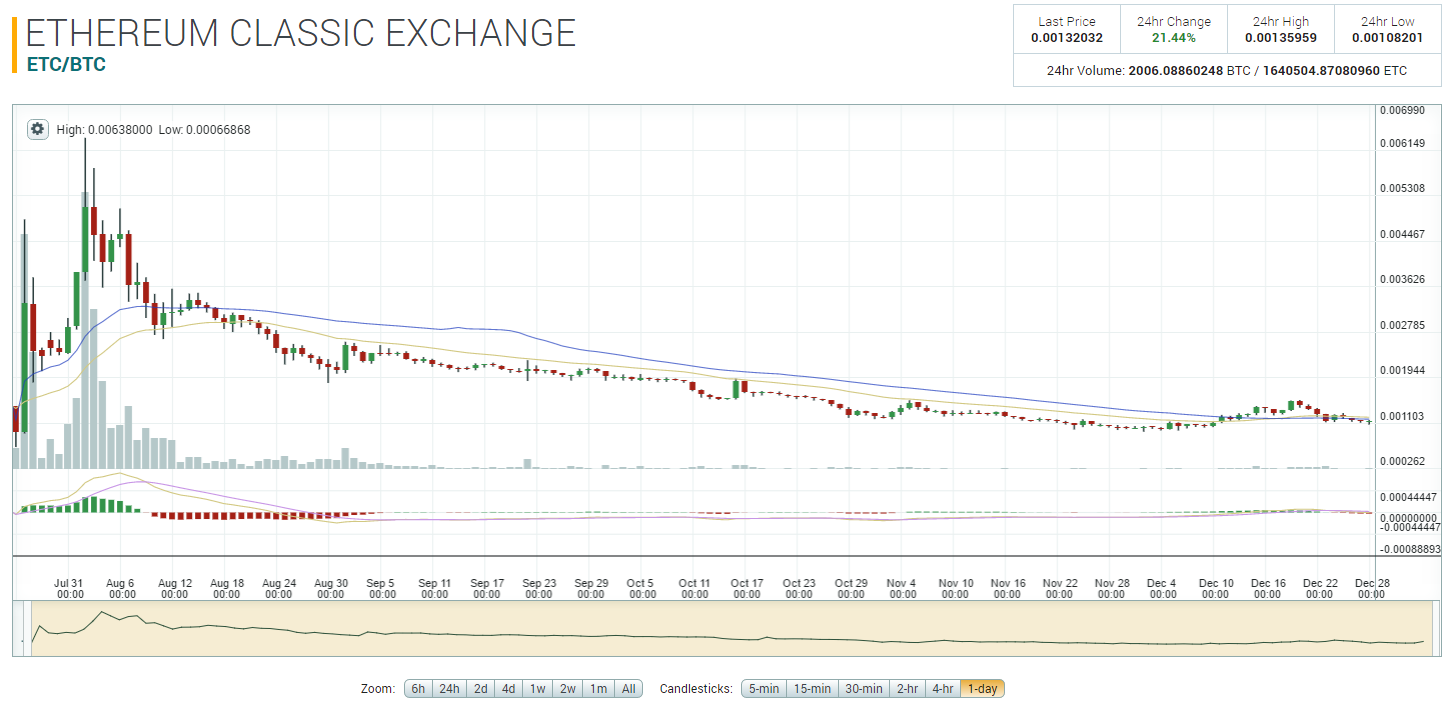Set chart zoom to 6h

418,689
